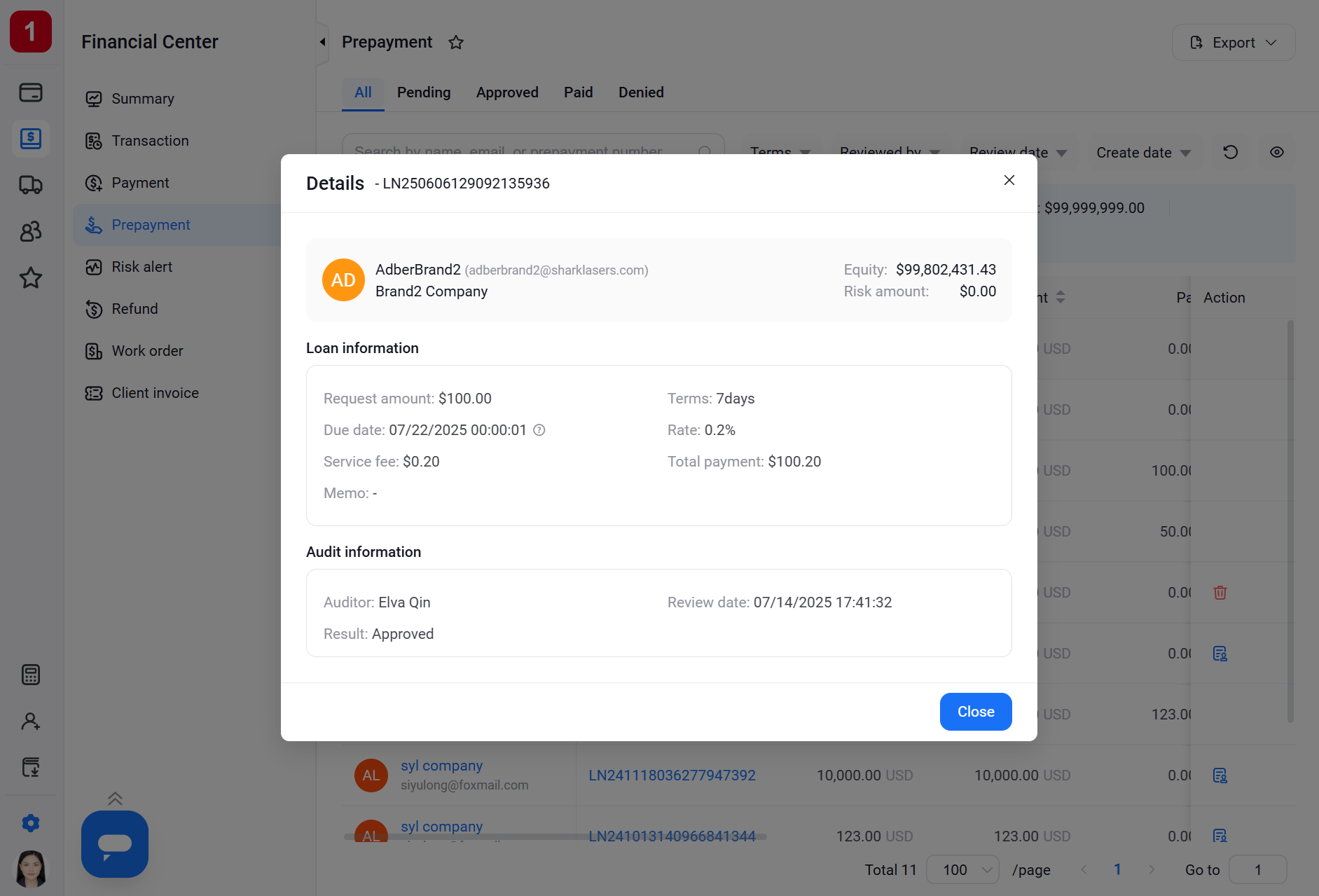1319x896 pixels.
Task: Open the download list icon in rail
Action: (x=31, y=767)
